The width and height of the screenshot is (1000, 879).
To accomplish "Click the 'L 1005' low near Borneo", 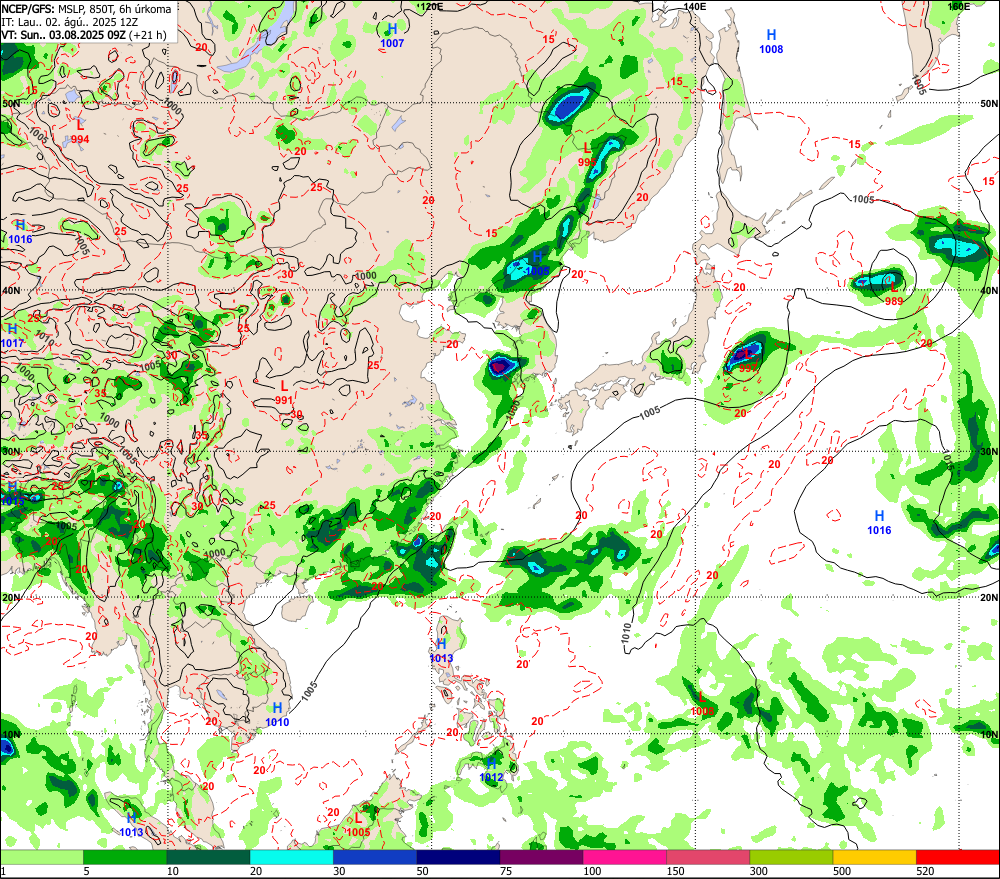I will pos(358,825).
